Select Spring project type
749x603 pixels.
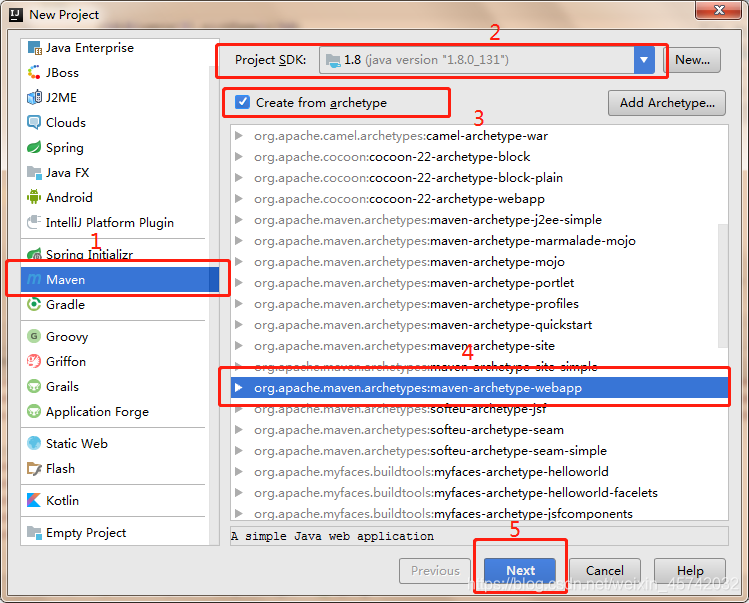point(115,147)
